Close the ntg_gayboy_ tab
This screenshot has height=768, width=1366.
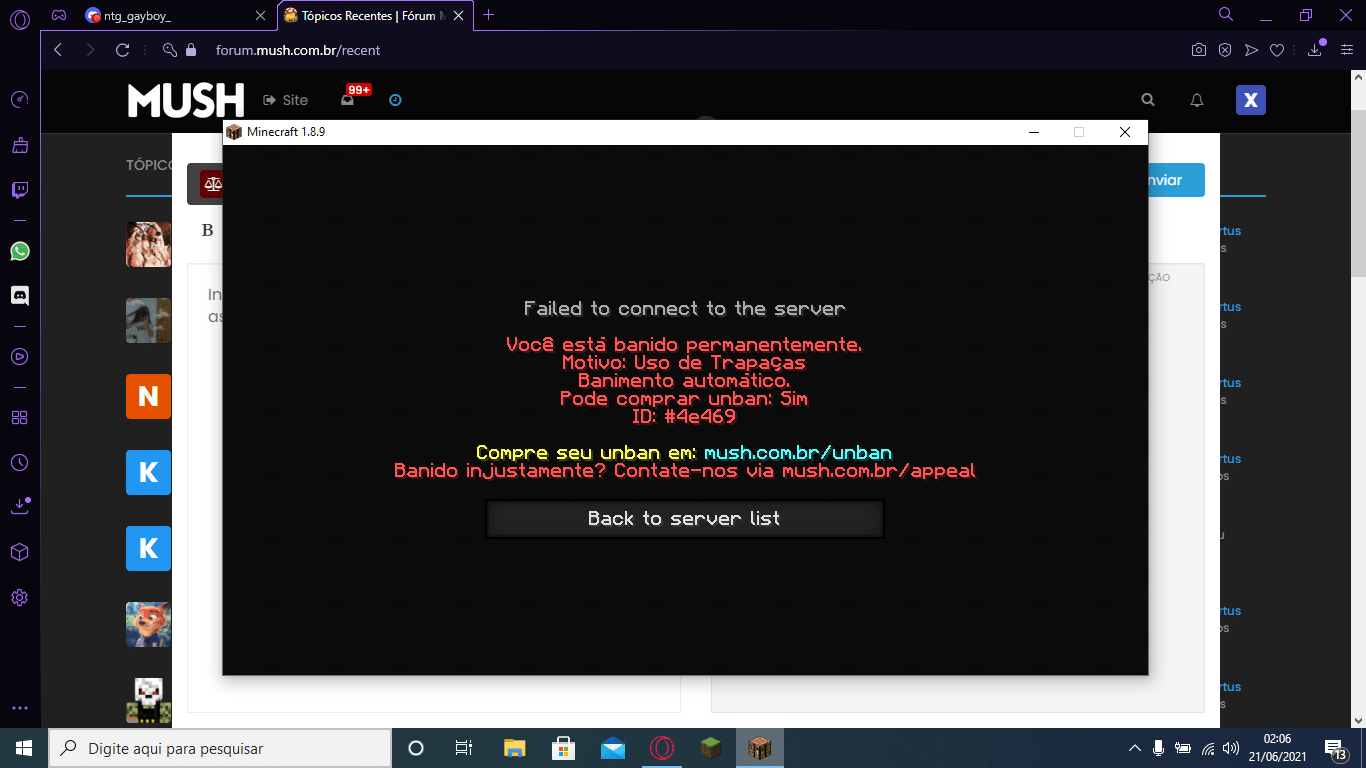(x=261, y=16)
